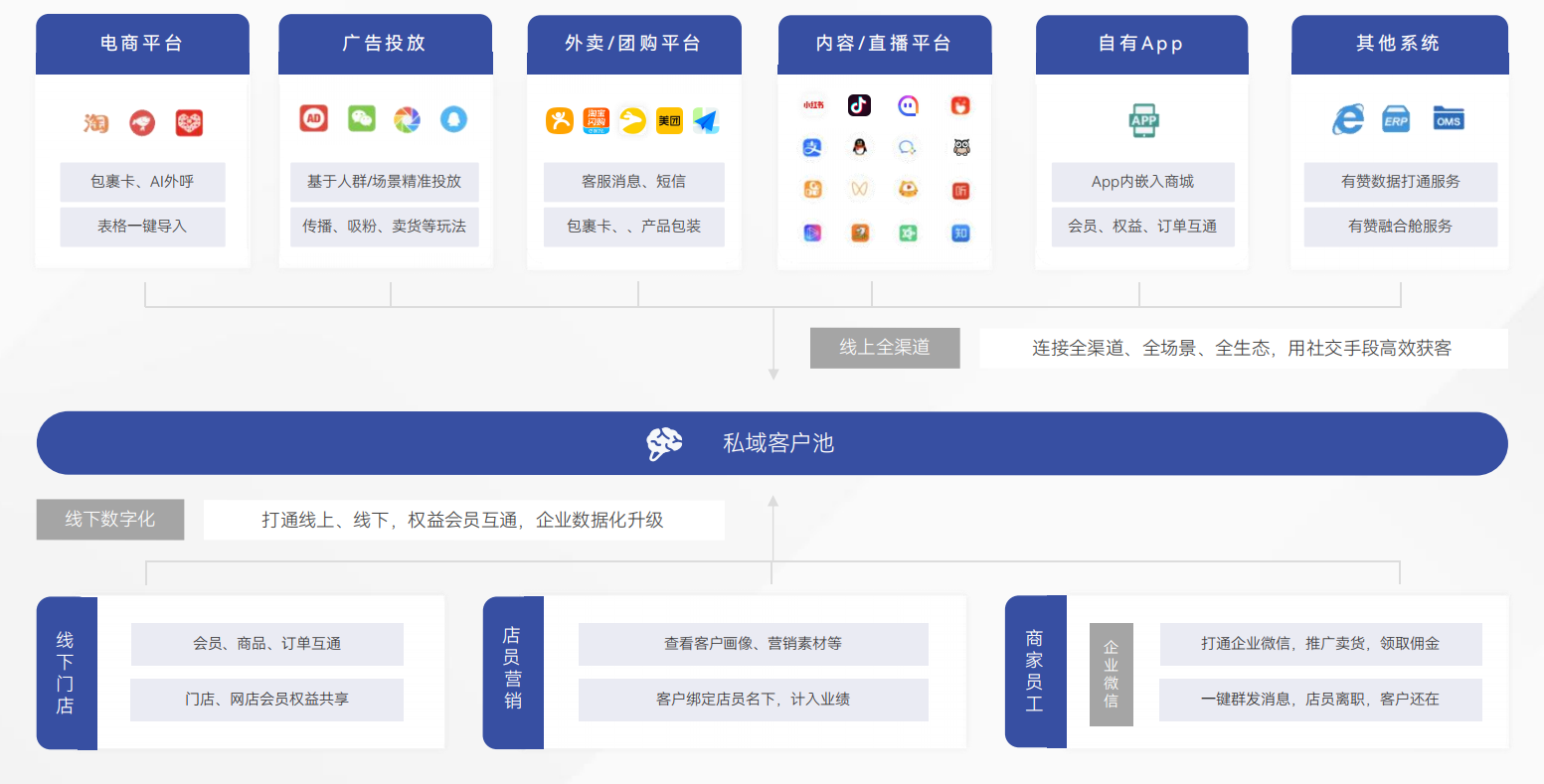Click the blue speech bubble icon below purple chat
The image size is (1544, 784).
click(908, 148)
